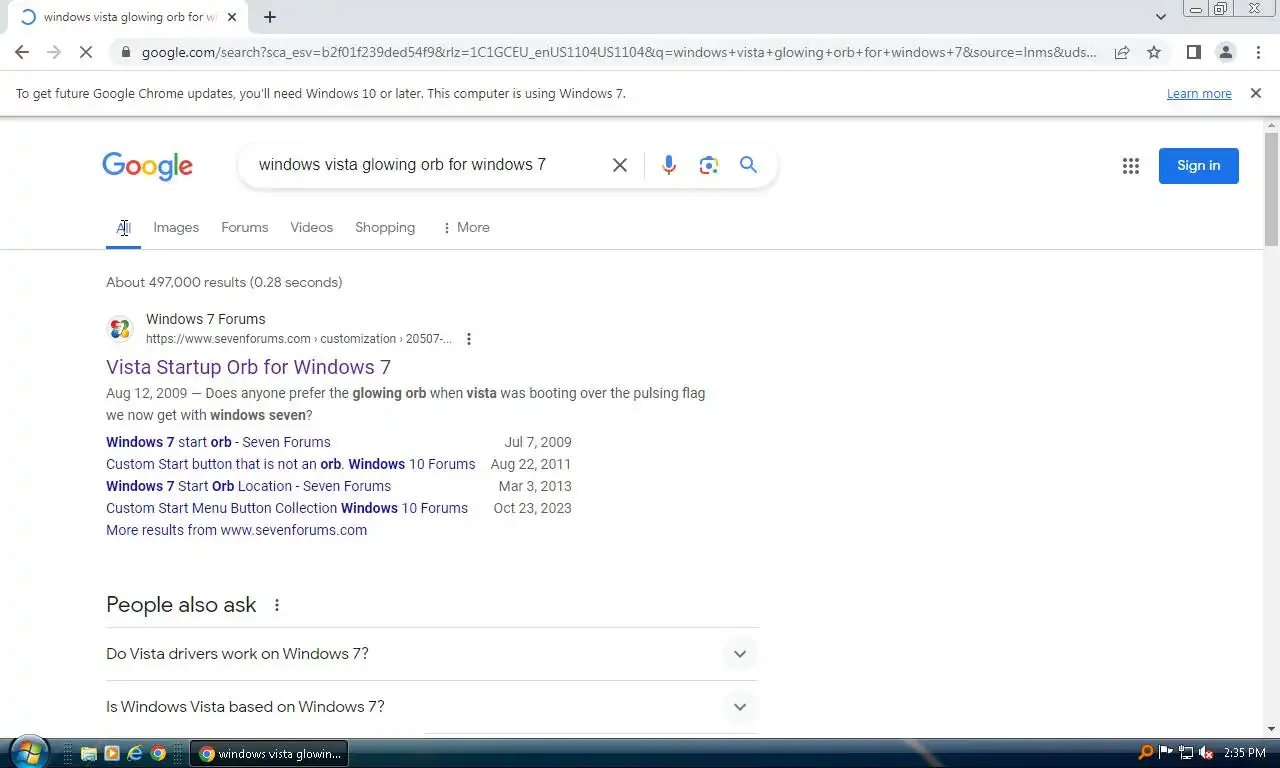
Task: Click the Chrome back arrow
Action: pos(22,52)
